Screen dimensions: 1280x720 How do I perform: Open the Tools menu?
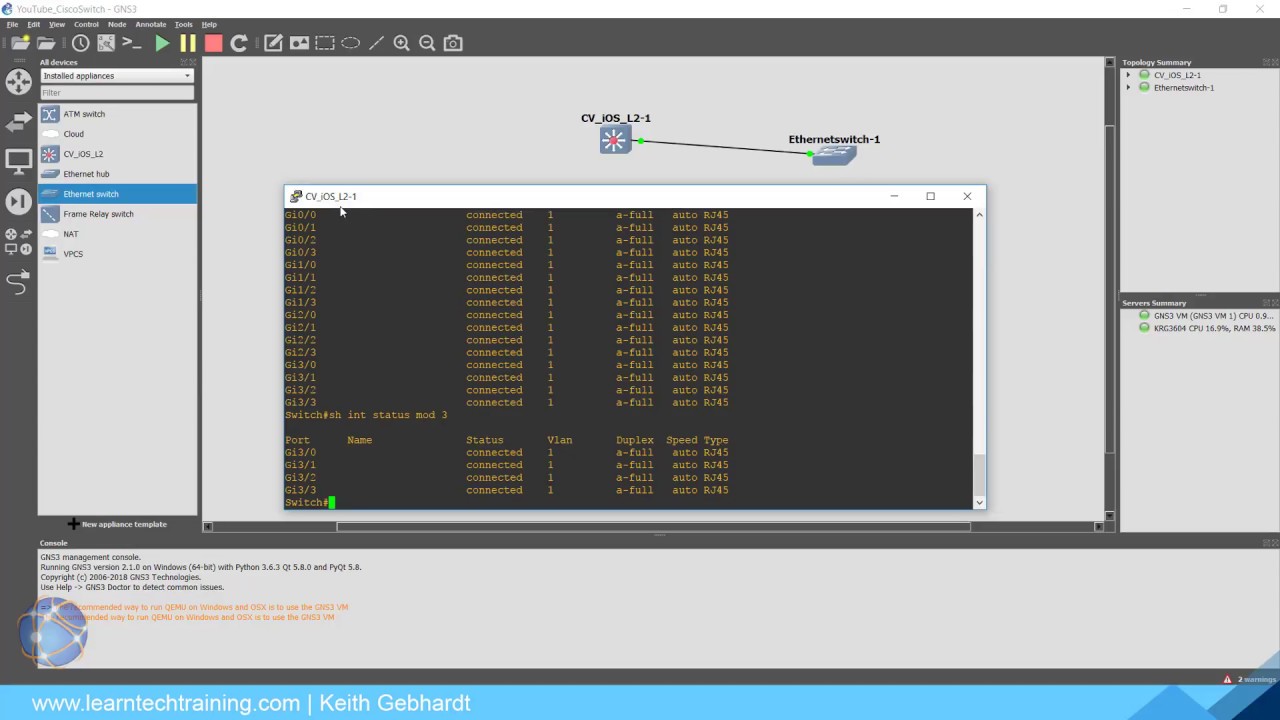click(184, 24)
